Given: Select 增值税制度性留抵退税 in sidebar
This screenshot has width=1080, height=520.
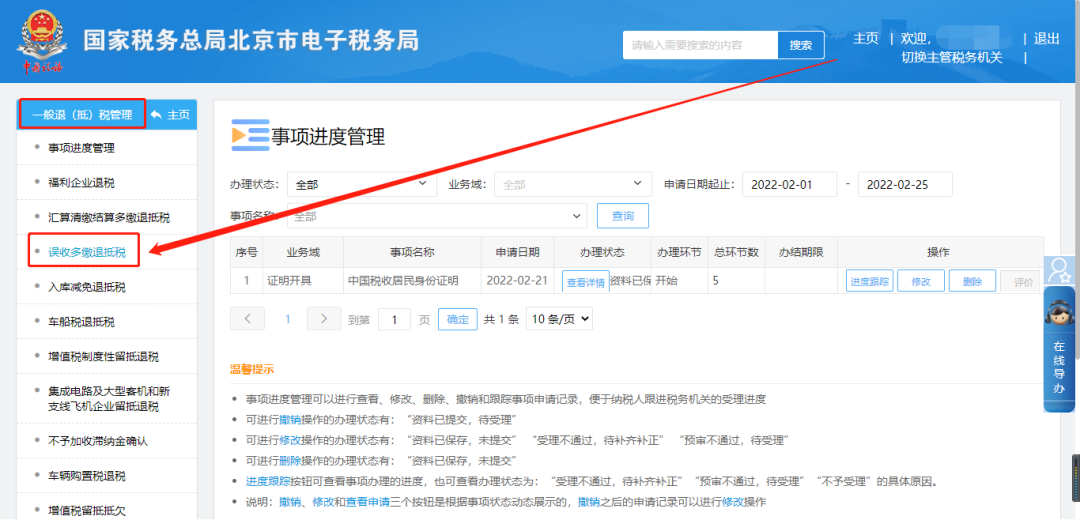Looking at the screenshot, I should [x=103, y=356].
